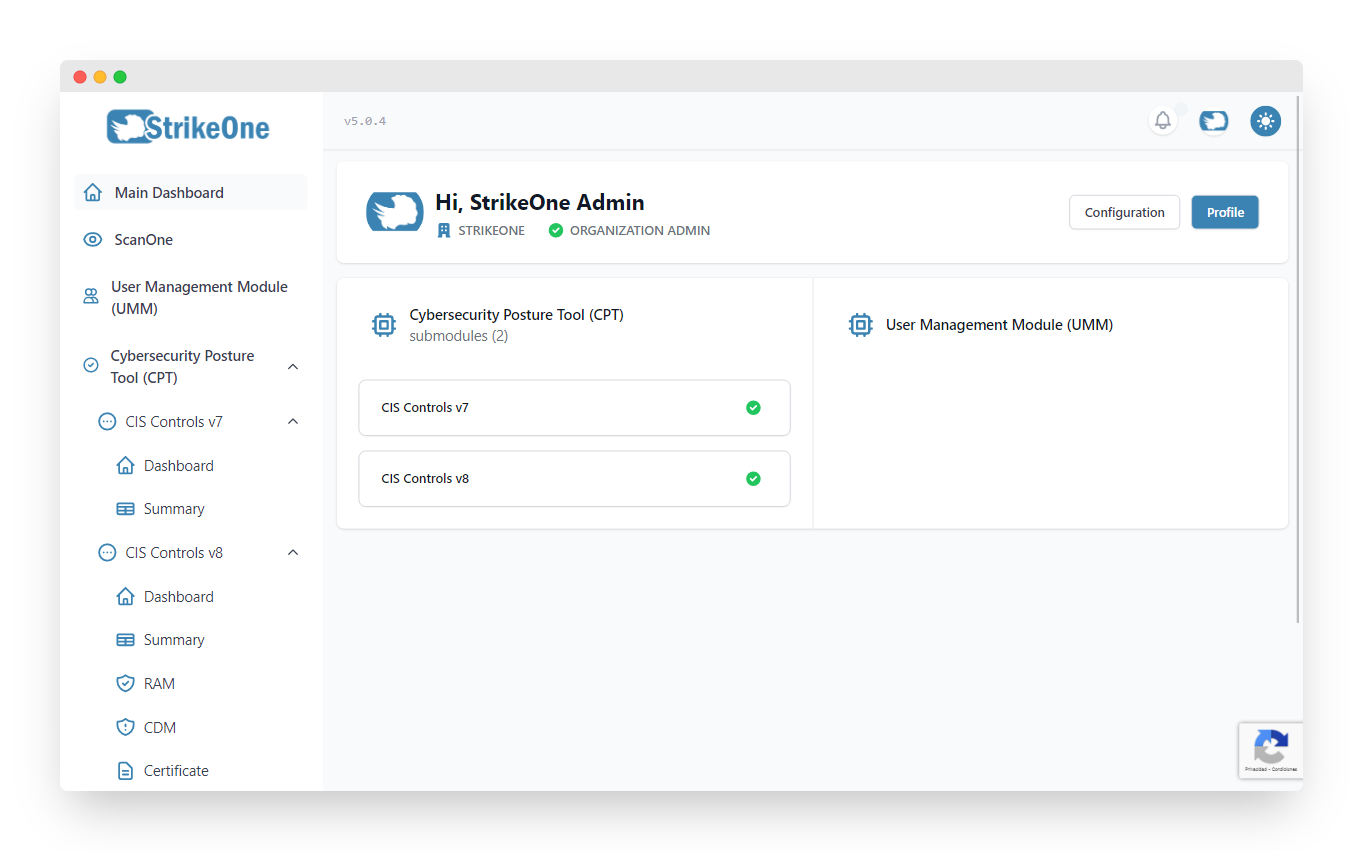Click the main page vertical scrollbar
Image resolution: width=1363 pixels, height=851 pixels.
click(x=1298, y=360)
